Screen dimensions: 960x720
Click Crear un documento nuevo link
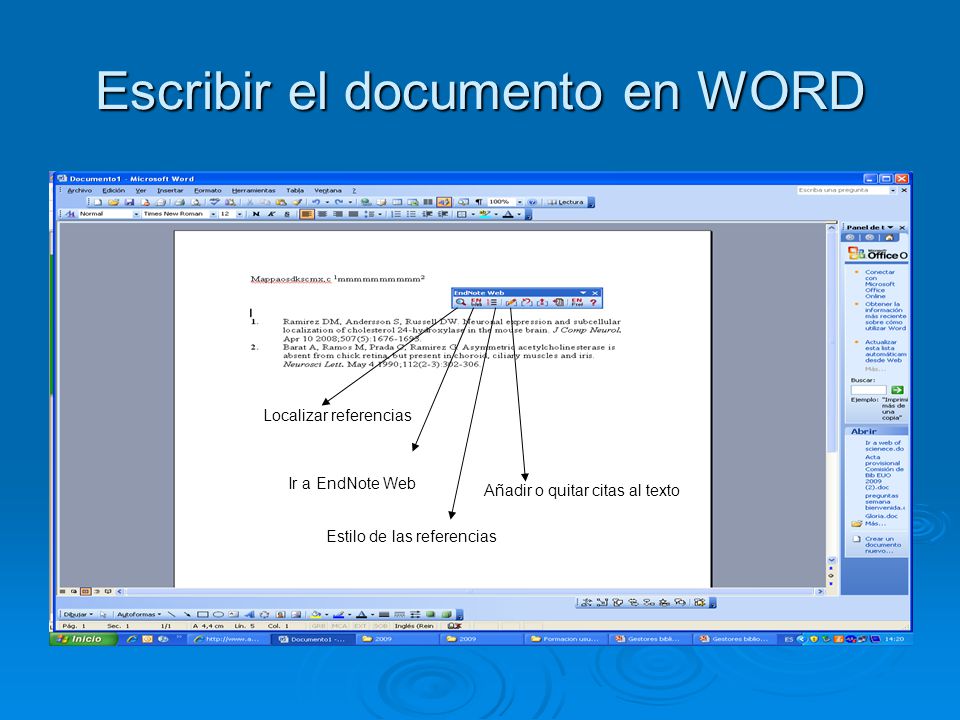882,545
